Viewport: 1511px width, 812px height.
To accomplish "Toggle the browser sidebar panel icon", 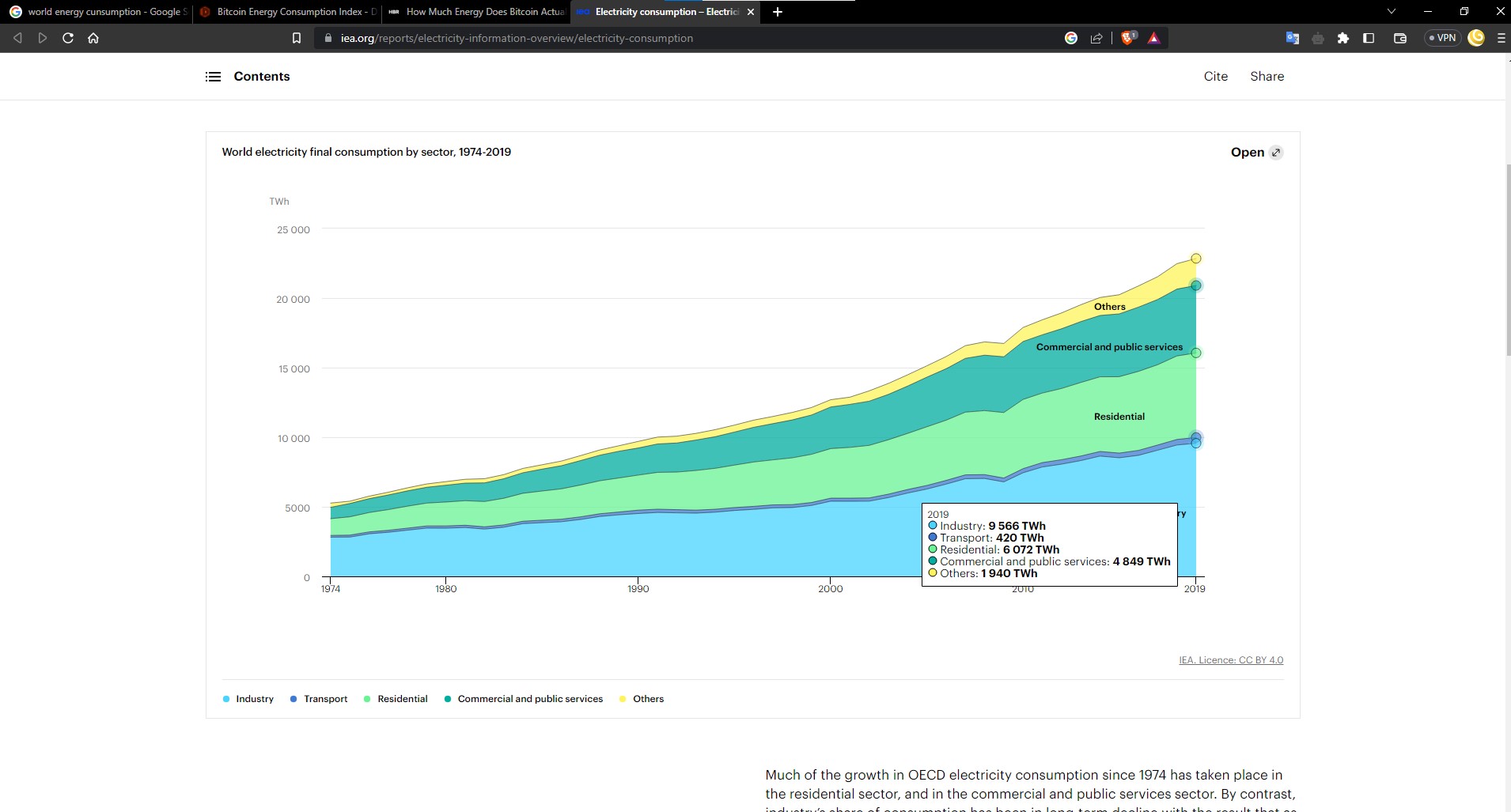I will pos(1369,38).
